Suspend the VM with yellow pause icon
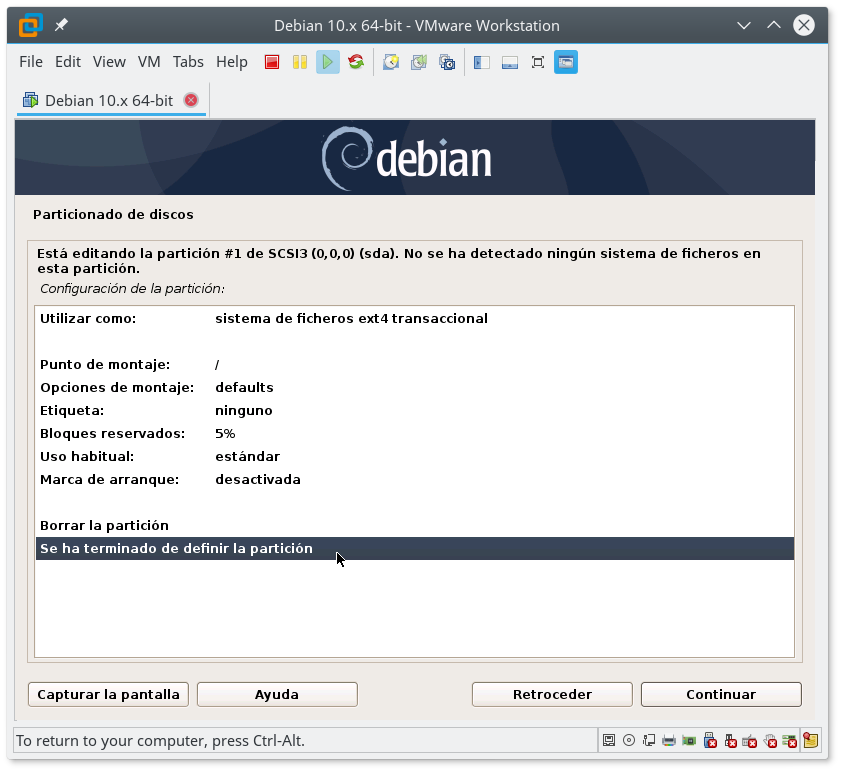Image resolution: width=841 pixels, height=772 pixels. [300, 62]
